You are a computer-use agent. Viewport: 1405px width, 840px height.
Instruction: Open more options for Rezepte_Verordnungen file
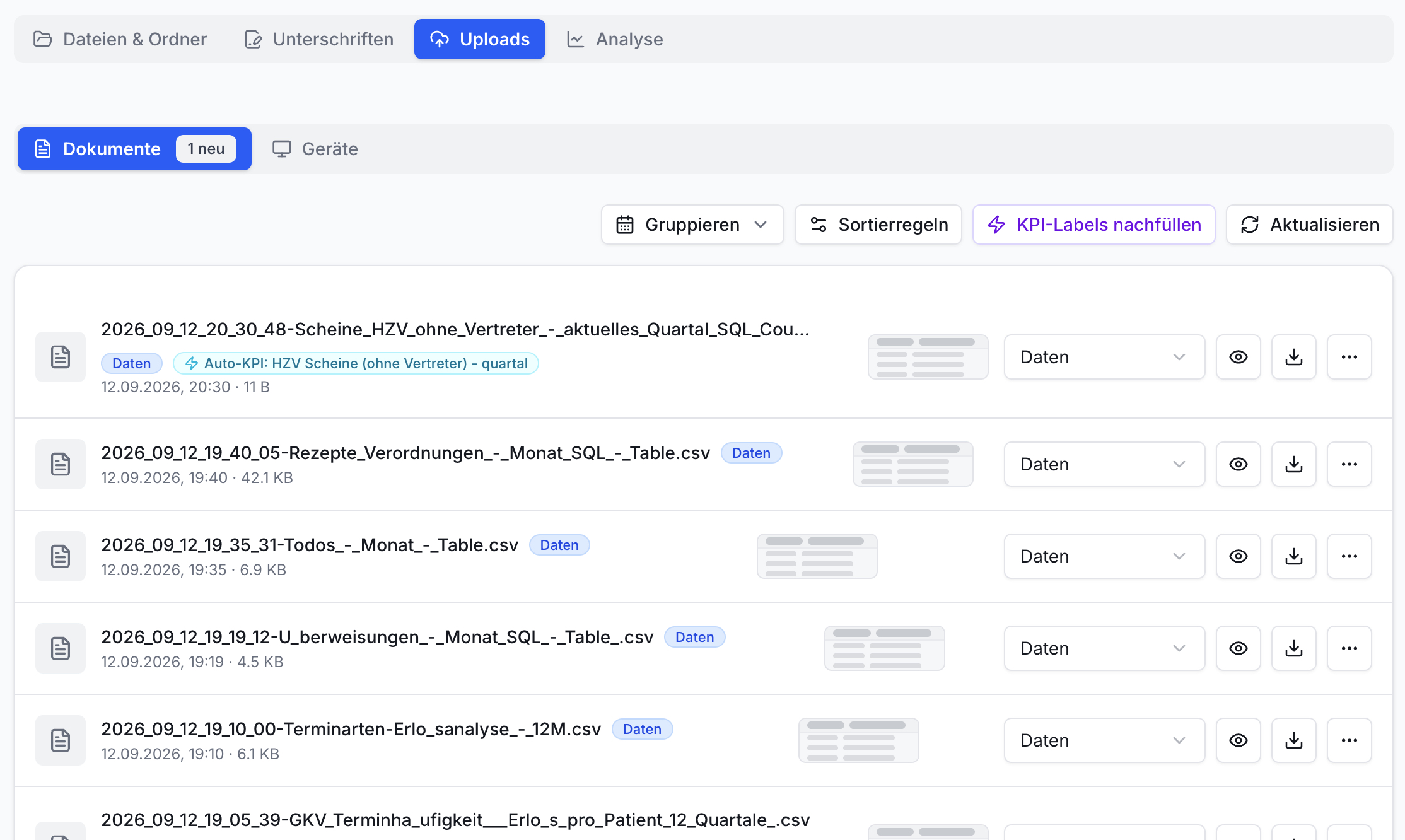coord(1349,464)
